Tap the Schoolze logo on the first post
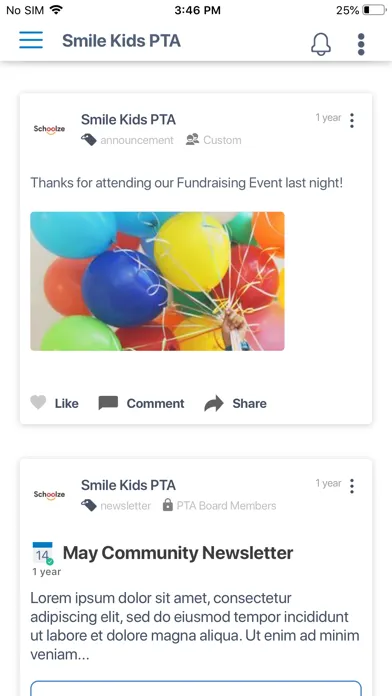392x696 pixels. pos(49,129)
